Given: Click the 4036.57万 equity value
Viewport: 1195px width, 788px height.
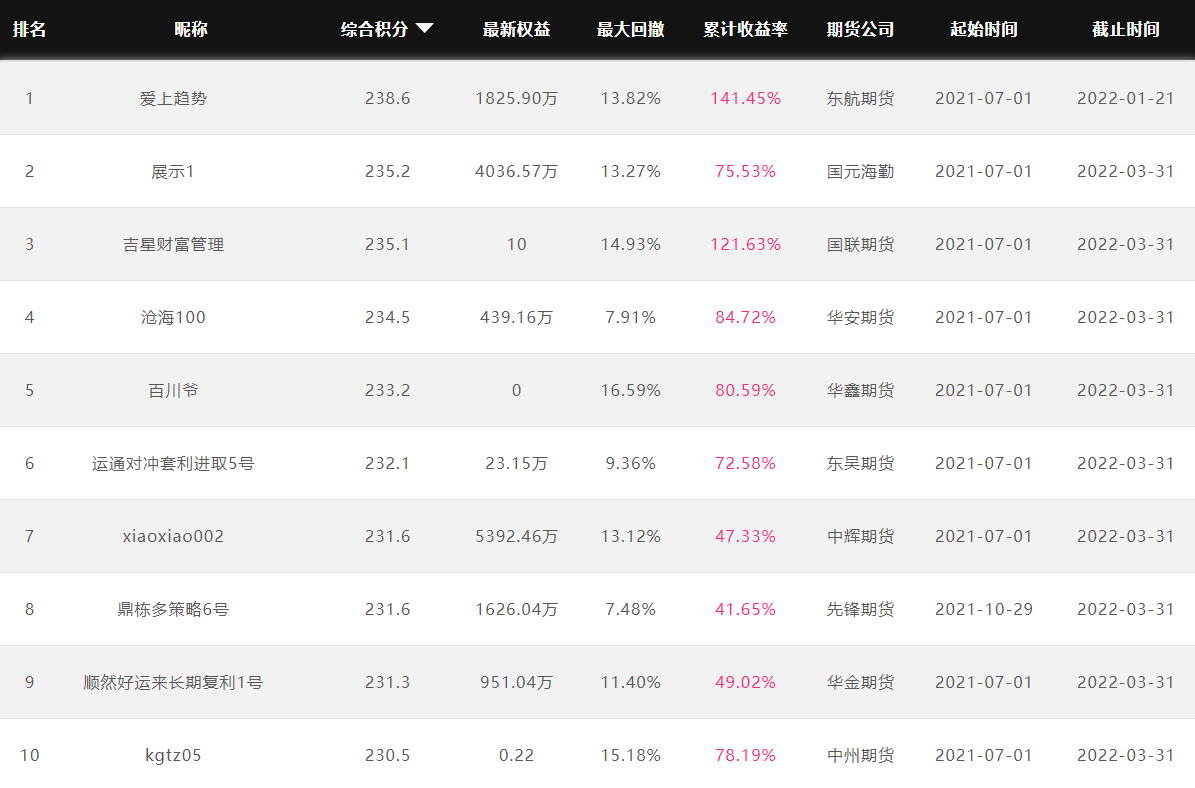Looking at the screenshot, I should pyautogui.click(x=517, y=171).
